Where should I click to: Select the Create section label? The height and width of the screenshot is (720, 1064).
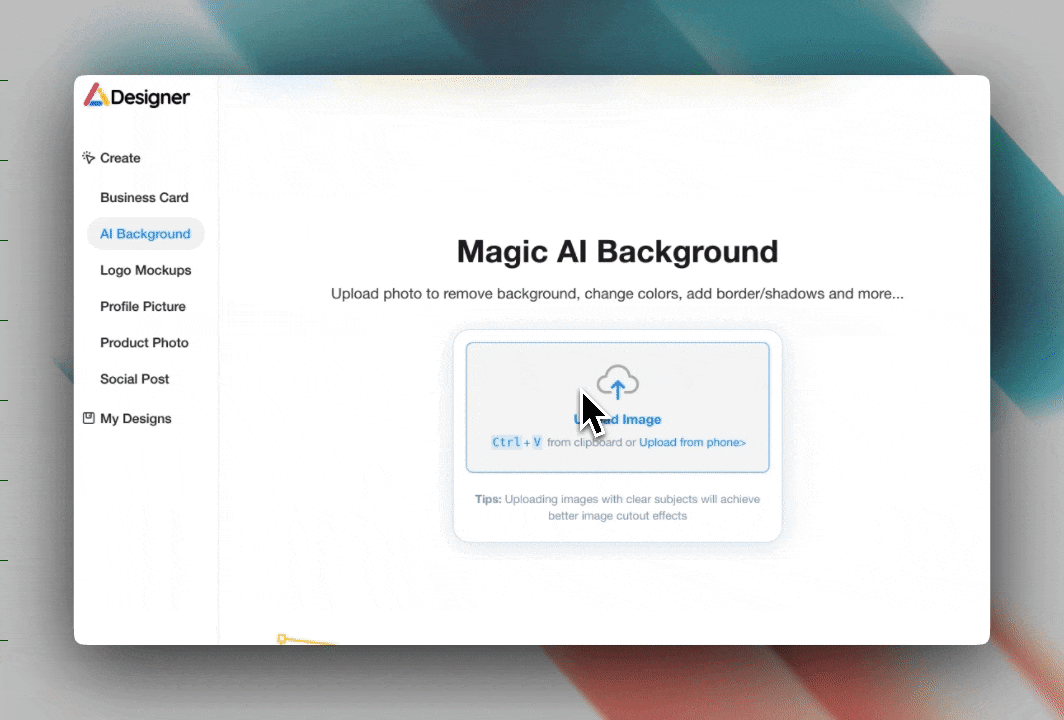(120, 158)
